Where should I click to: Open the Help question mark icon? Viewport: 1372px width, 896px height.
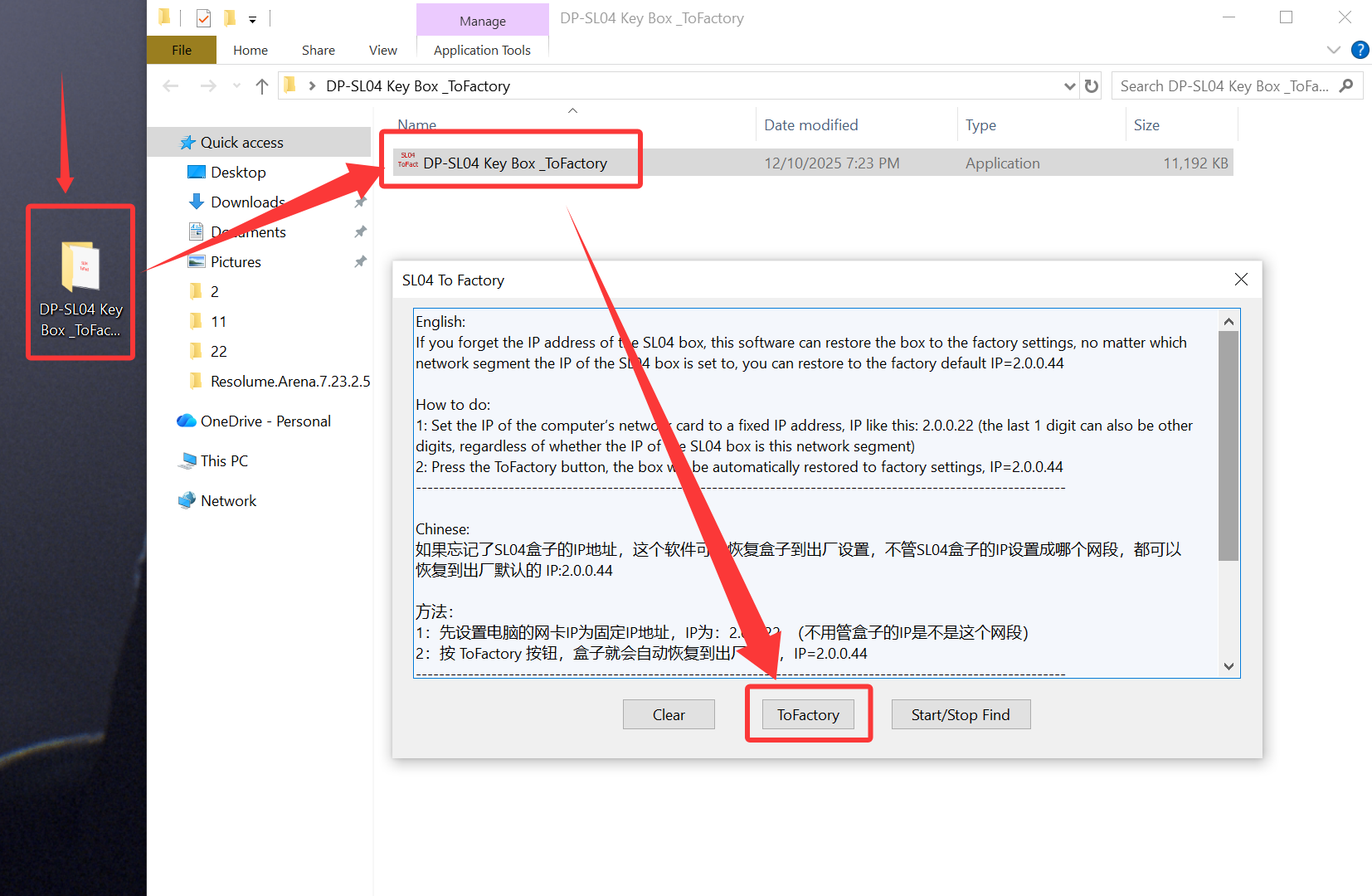click(1360, 50)
